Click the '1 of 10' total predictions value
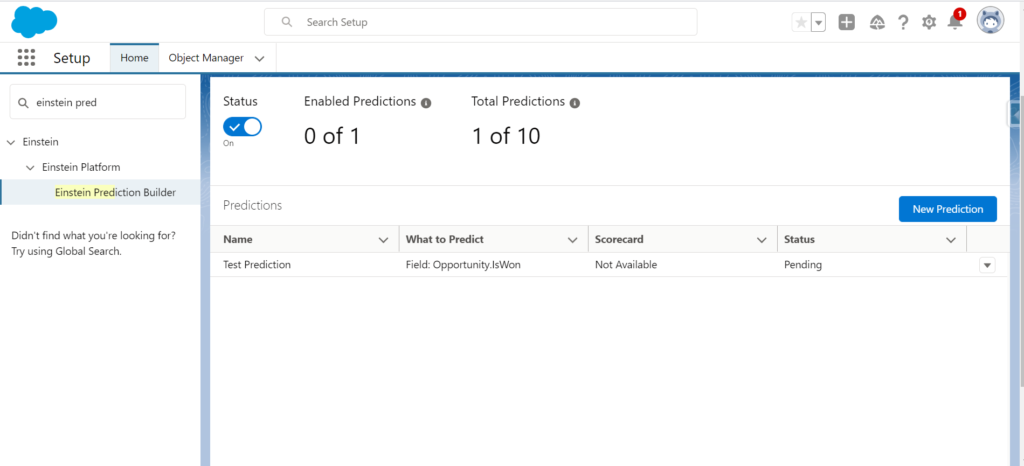Screen dimensions: 1024x466 point(506,136)
